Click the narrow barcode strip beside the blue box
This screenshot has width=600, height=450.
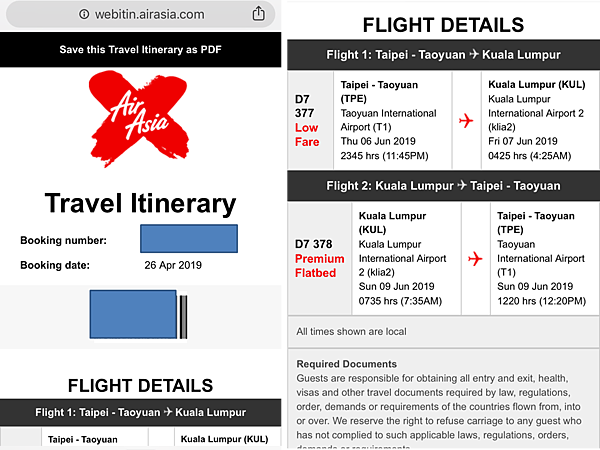tap(183, 316)
